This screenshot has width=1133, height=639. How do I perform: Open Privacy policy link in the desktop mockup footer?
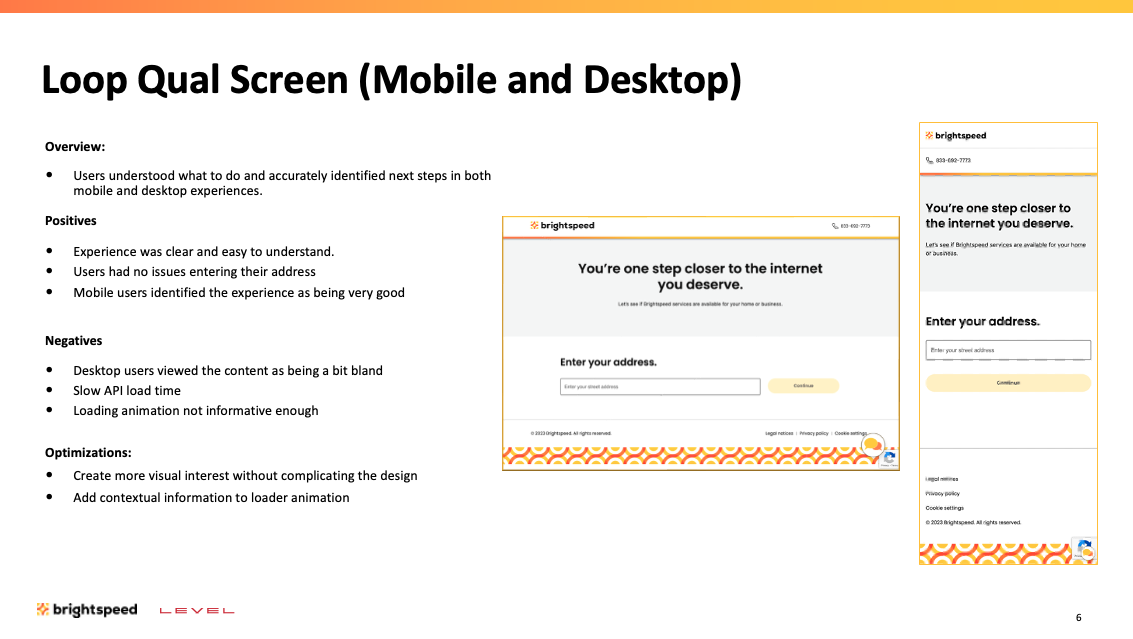(x=814, y=434)
